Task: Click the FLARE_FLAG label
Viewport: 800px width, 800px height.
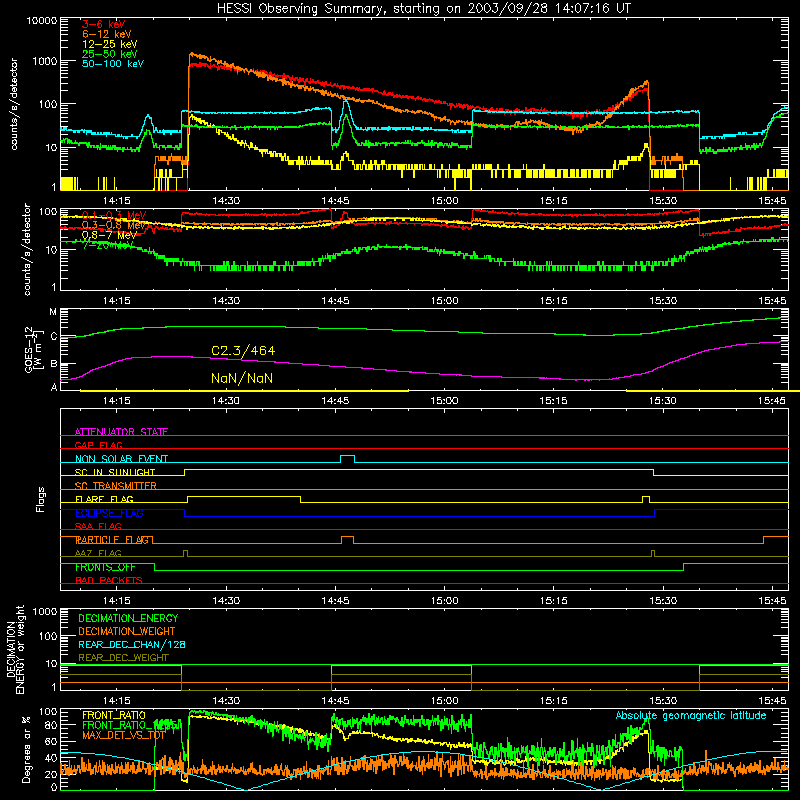Action: [x=104, y=499]
